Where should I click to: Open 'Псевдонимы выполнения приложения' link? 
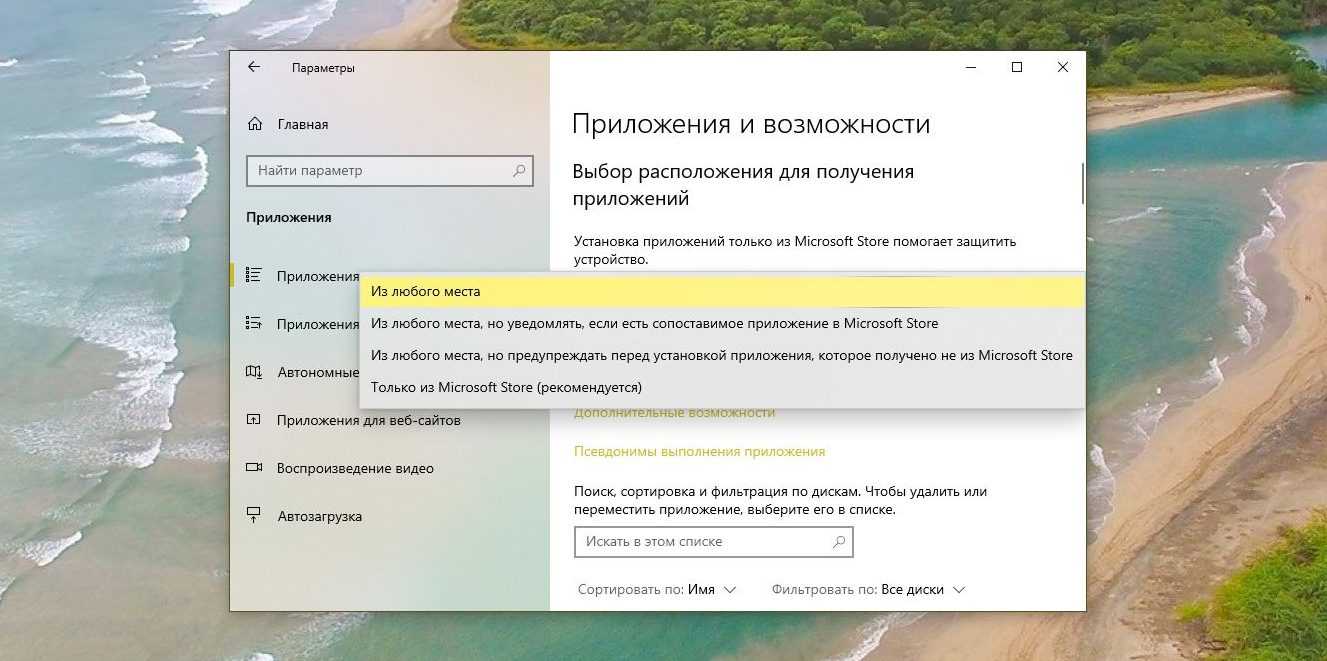[x=699, y=452]
